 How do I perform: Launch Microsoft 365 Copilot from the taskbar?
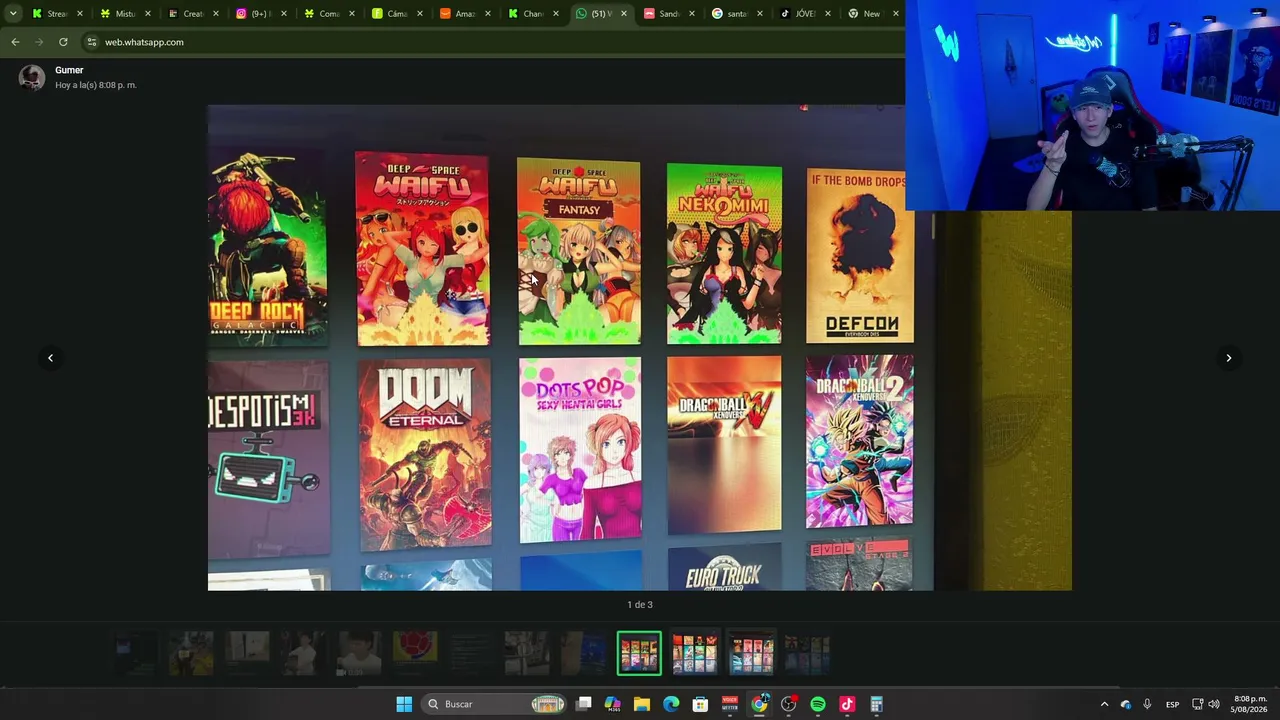pos(613,704)
